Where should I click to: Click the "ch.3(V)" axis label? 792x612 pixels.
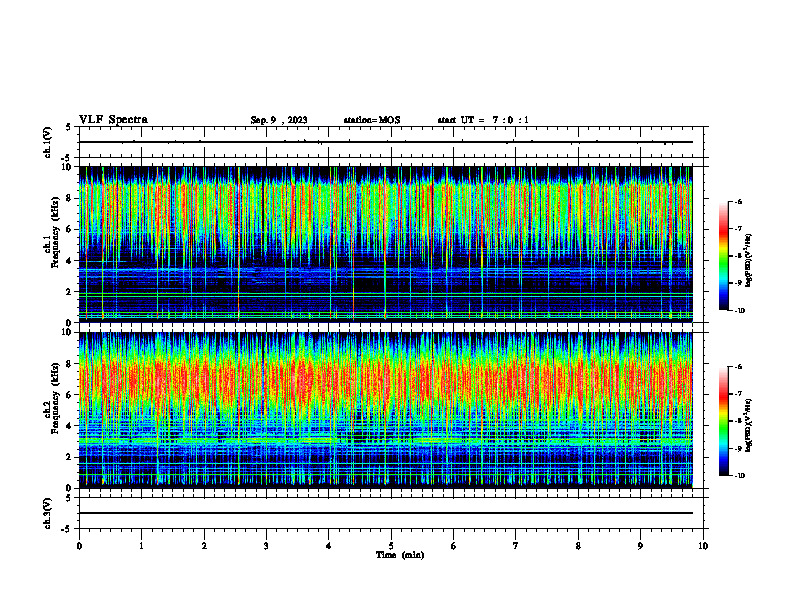(47, 513)
